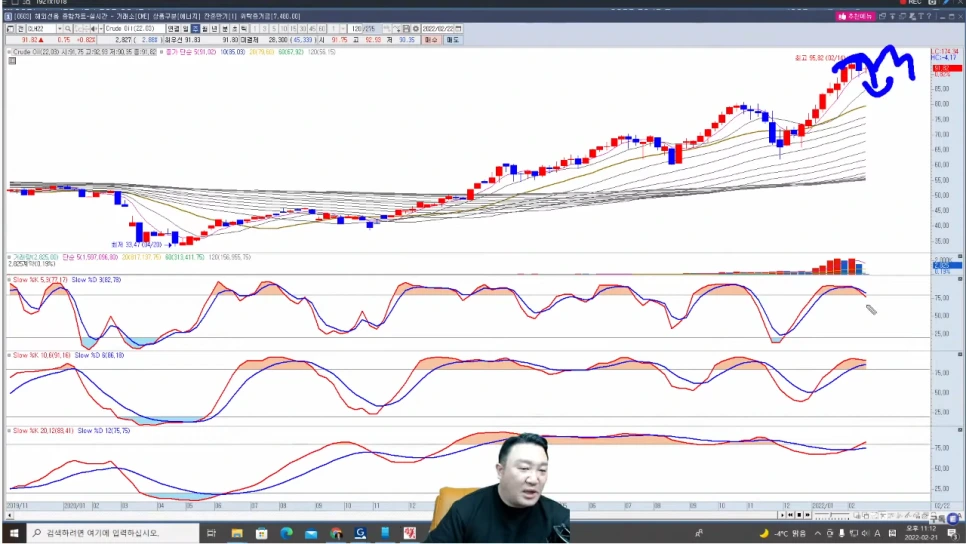Show hidden tray icons chevron
The width and height of the screenshot is (966, 544).
[818, 533]
